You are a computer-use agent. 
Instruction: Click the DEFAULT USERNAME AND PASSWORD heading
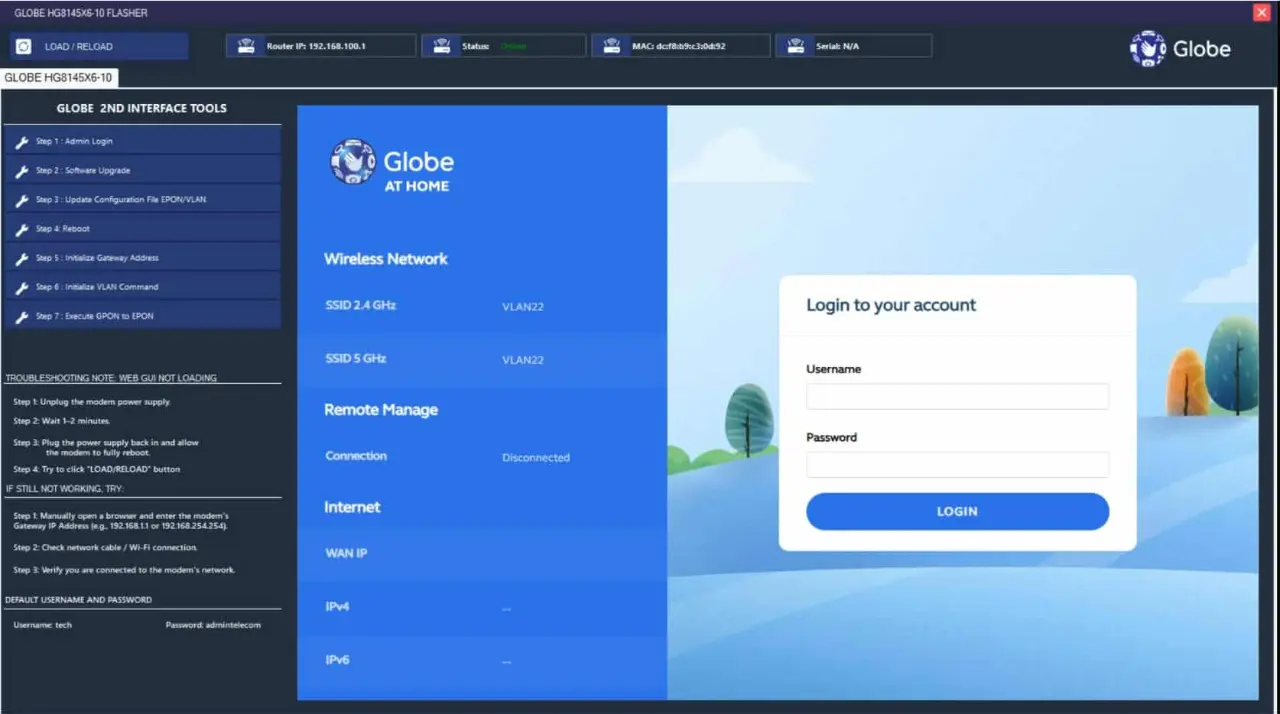pos(79,600)
